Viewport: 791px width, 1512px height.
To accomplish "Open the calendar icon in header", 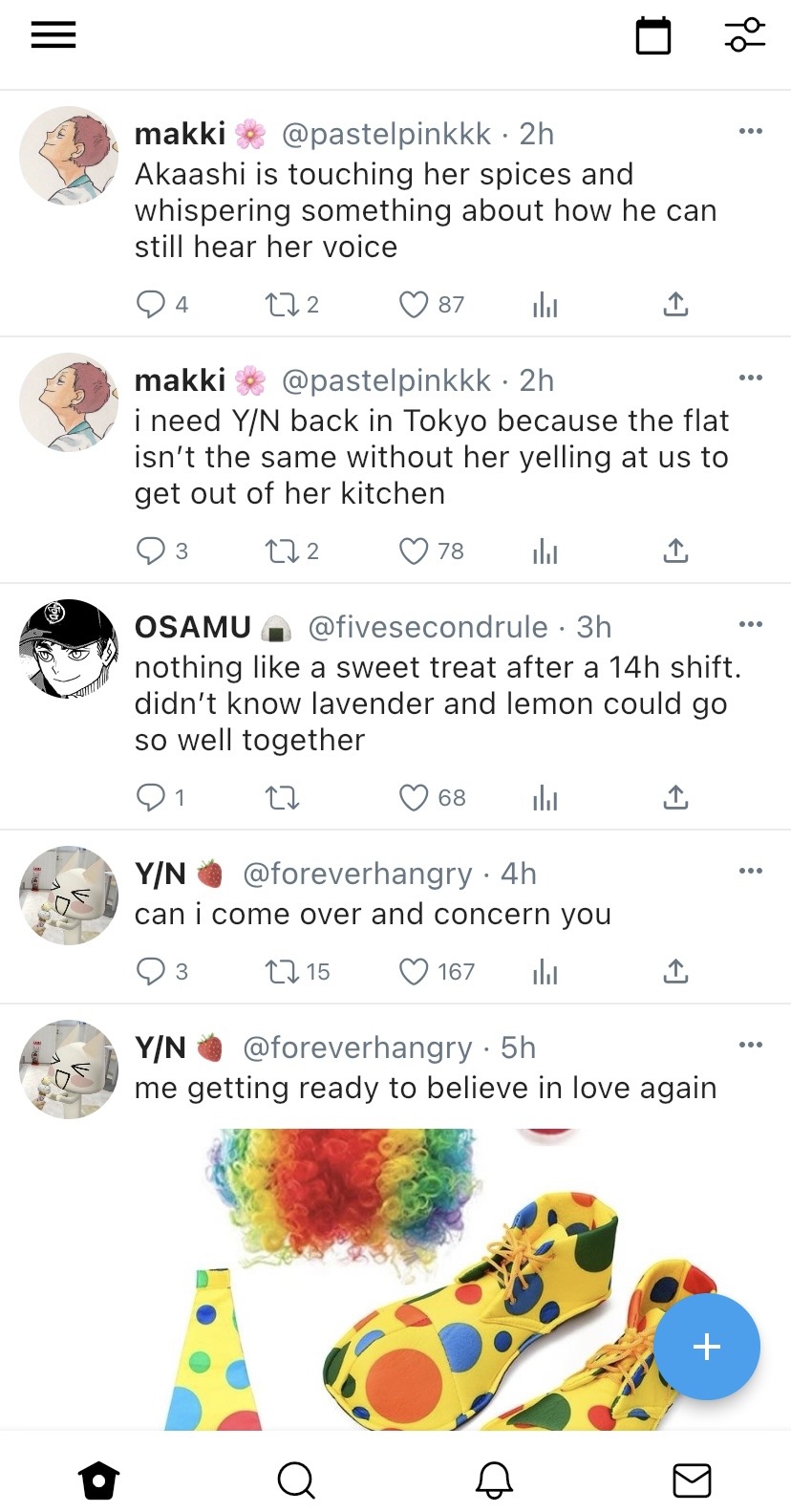I will click(x=653, y=36).
